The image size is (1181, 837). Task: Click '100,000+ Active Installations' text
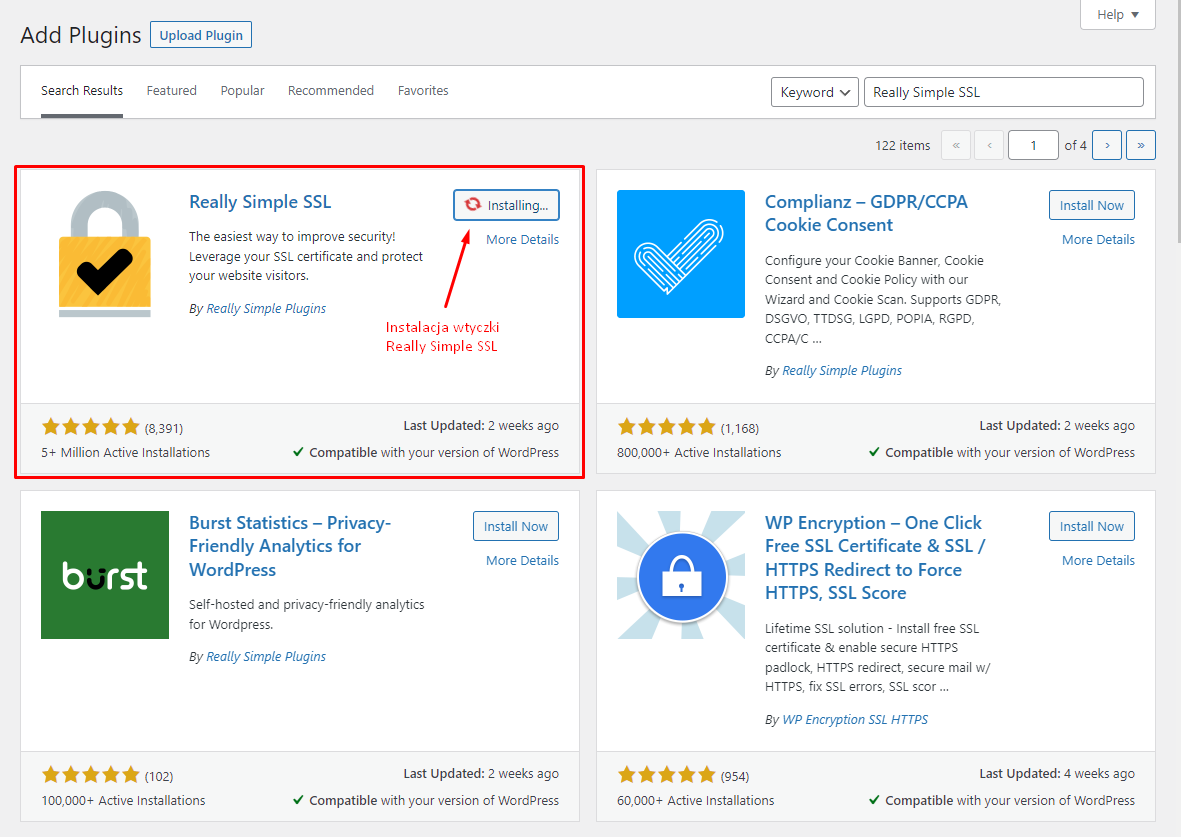(x=124, y=800)
